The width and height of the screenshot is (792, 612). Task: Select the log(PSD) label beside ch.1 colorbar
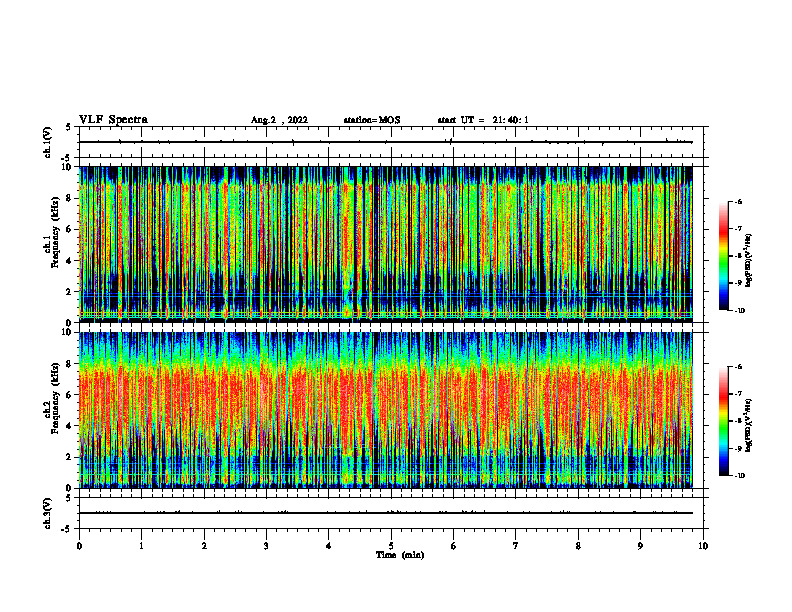tap(749, 261)
